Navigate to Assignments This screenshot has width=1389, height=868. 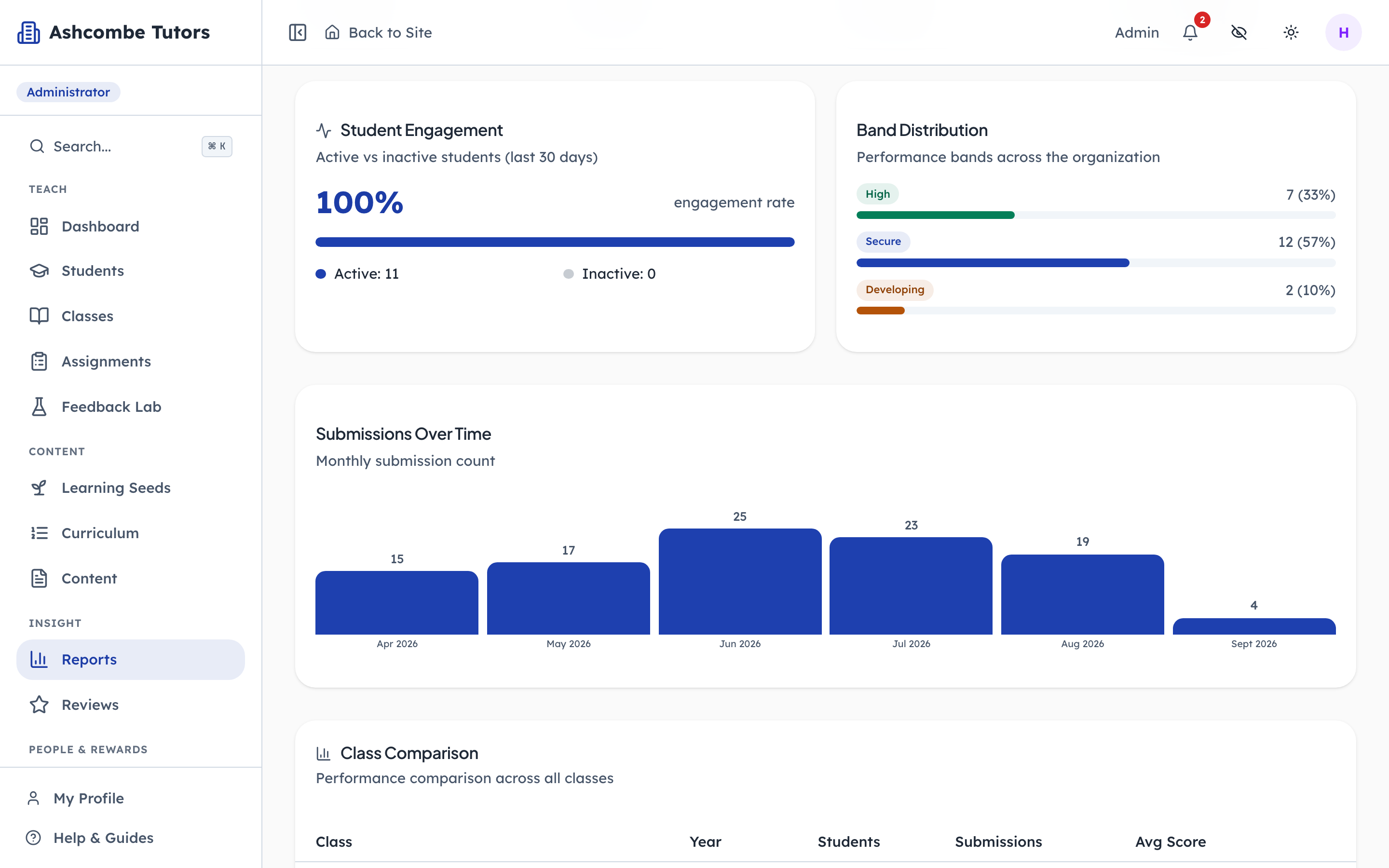coord(131,361)
